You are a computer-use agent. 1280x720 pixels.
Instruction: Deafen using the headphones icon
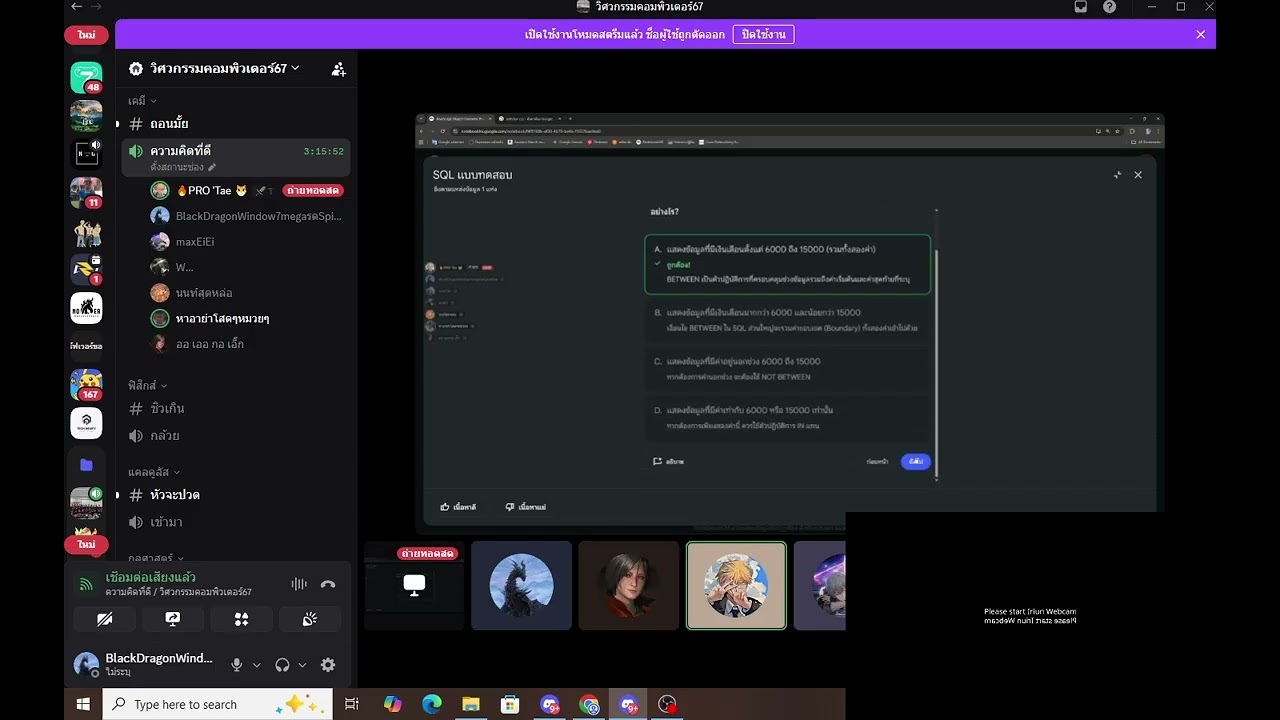(283, 665)
